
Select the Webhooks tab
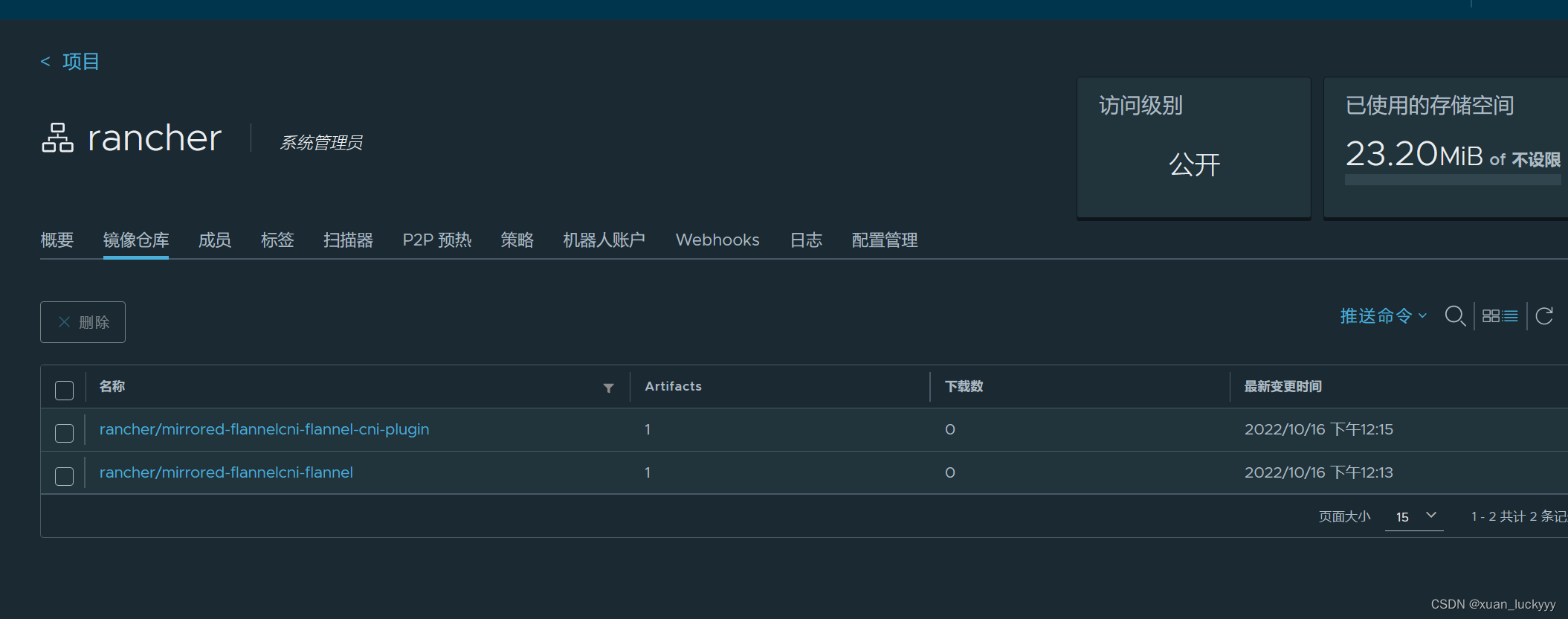point(717,240)
